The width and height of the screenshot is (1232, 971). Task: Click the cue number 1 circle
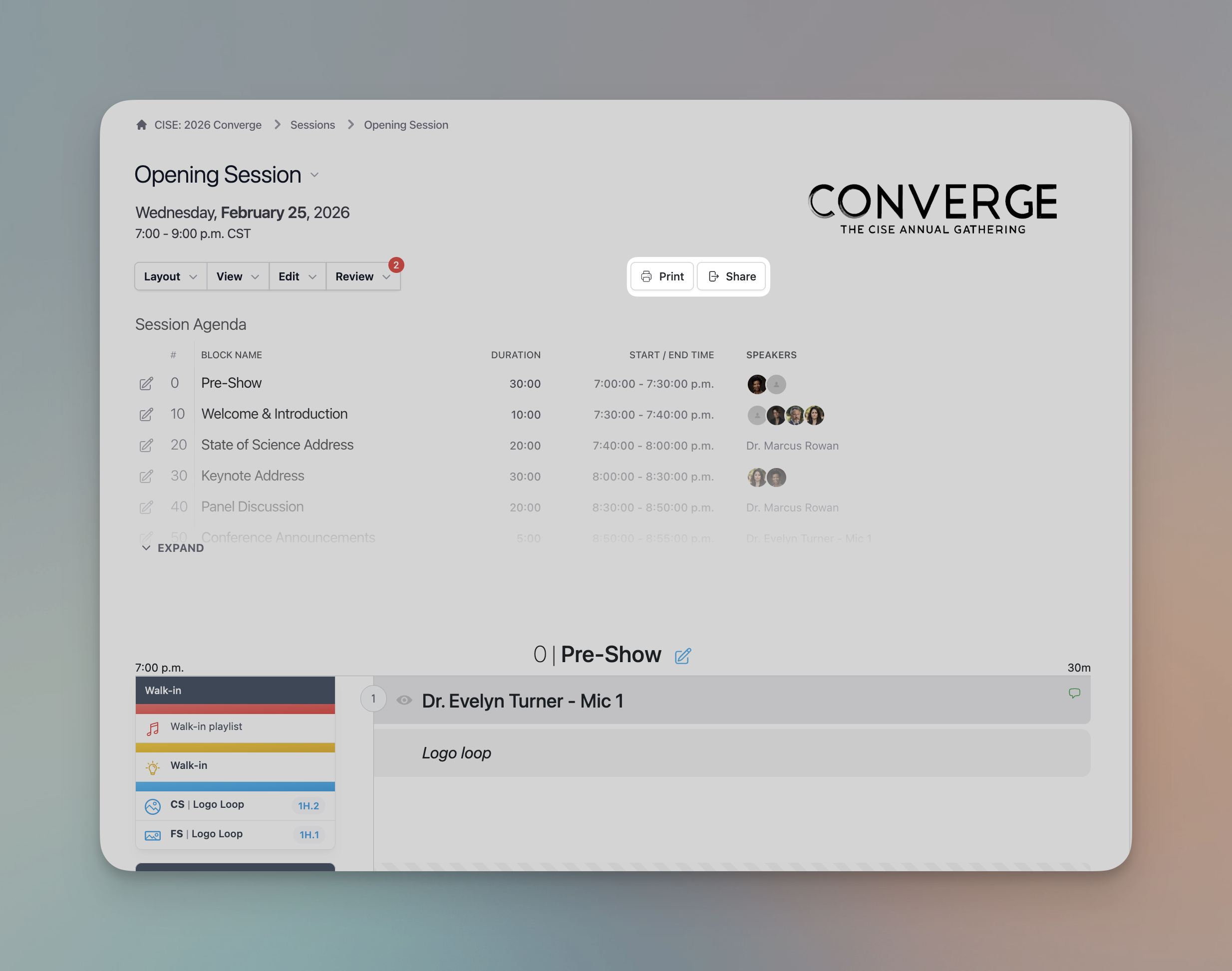tap(373, 699)
